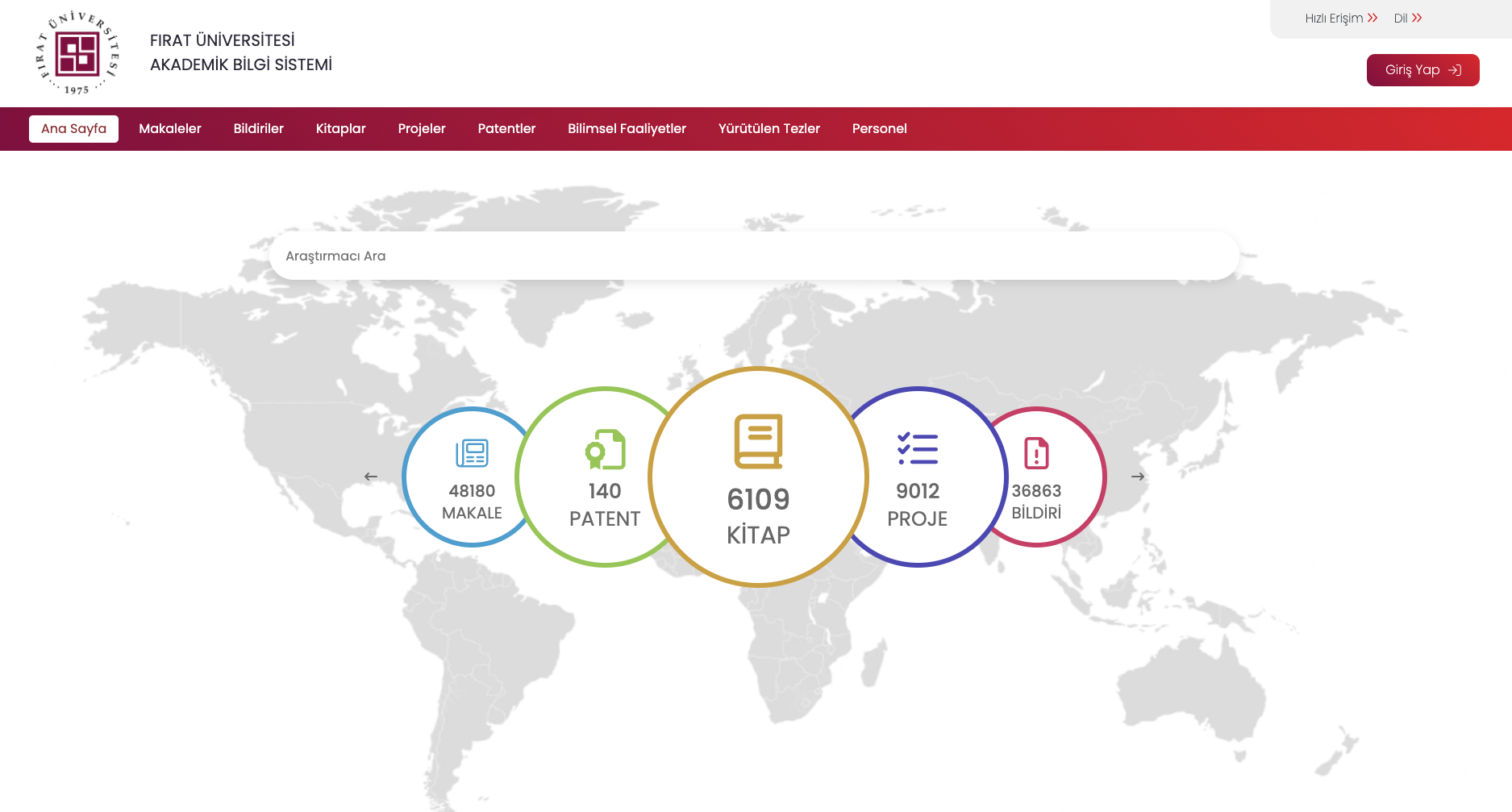1512x812 pixels.
Task: Select the Ana Sayfa tab
Action: click(x=73, y=129)
